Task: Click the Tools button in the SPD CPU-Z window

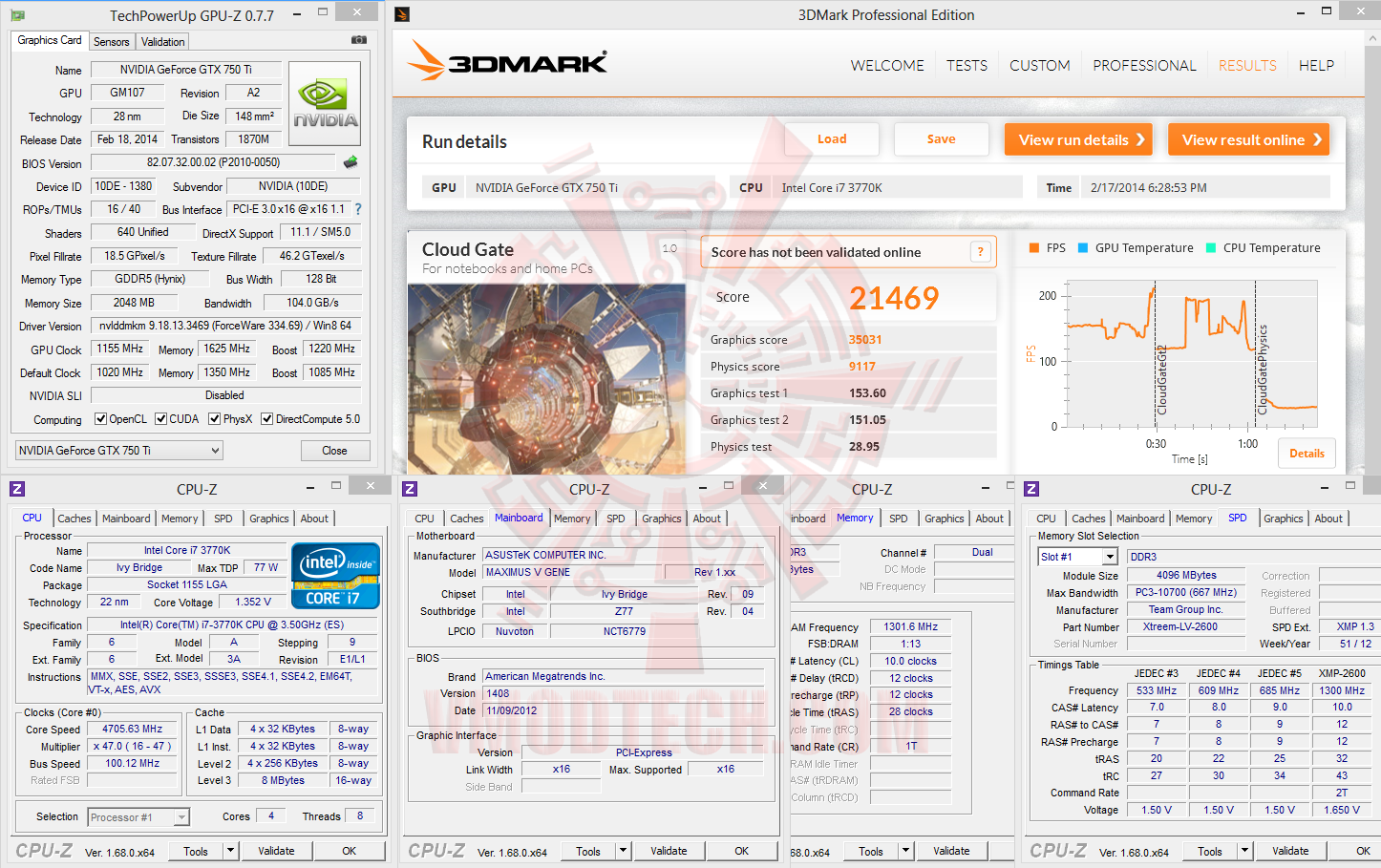Action: (1210, 851)
